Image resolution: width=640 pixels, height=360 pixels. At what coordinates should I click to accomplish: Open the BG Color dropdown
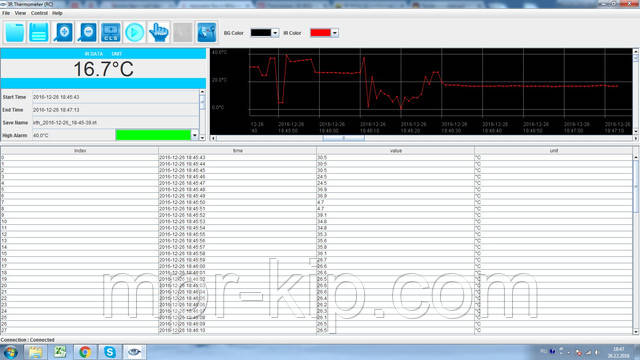tap(275, 33)
